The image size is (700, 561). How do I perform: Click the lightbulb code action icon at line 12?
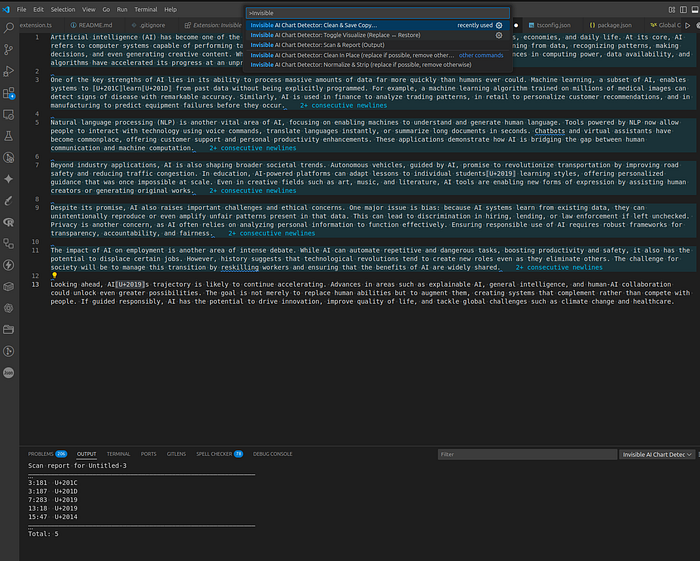54,275
